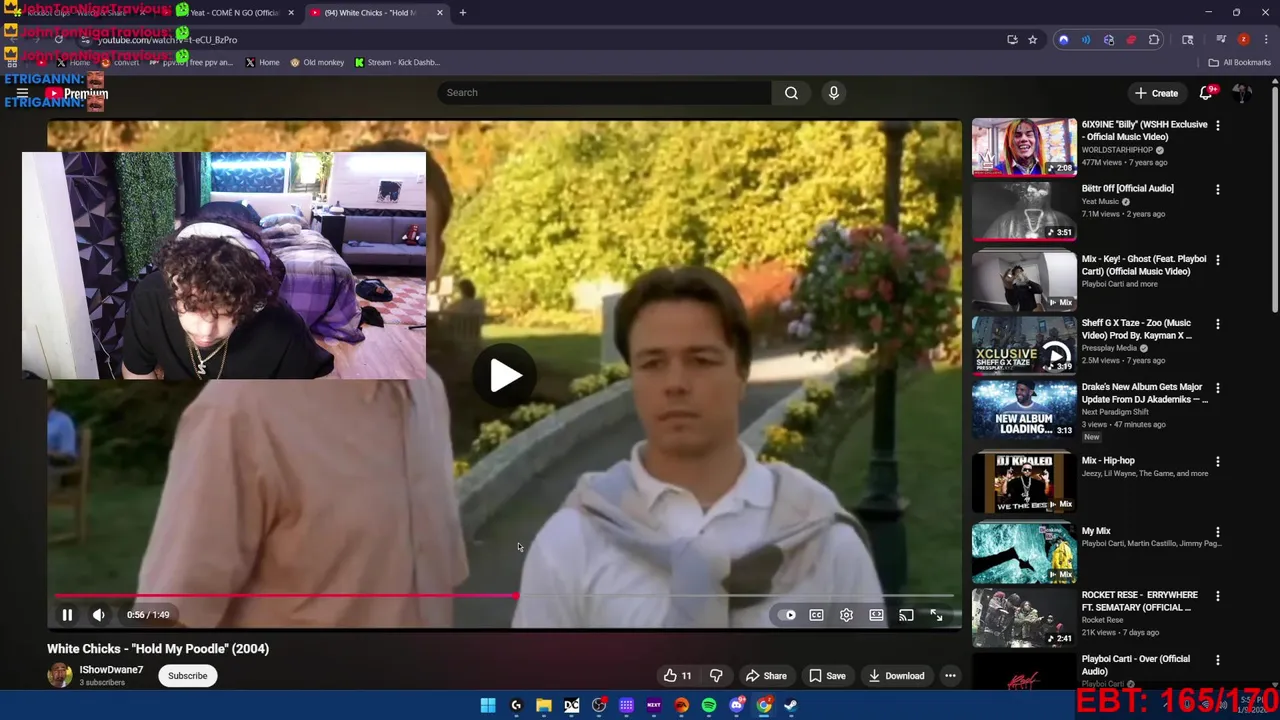
Task: Click the browser address bar URL
Action: point(167,40)
